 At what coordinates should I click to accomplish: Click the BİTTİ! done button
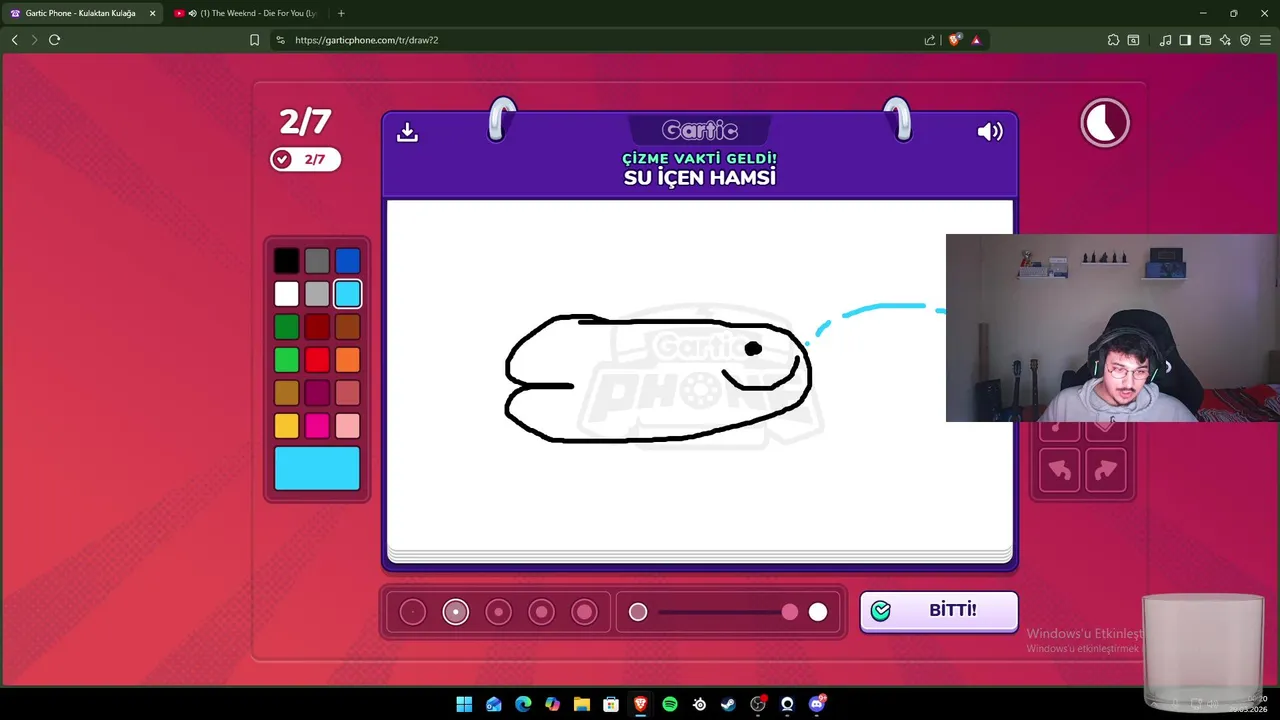point(939,611)
